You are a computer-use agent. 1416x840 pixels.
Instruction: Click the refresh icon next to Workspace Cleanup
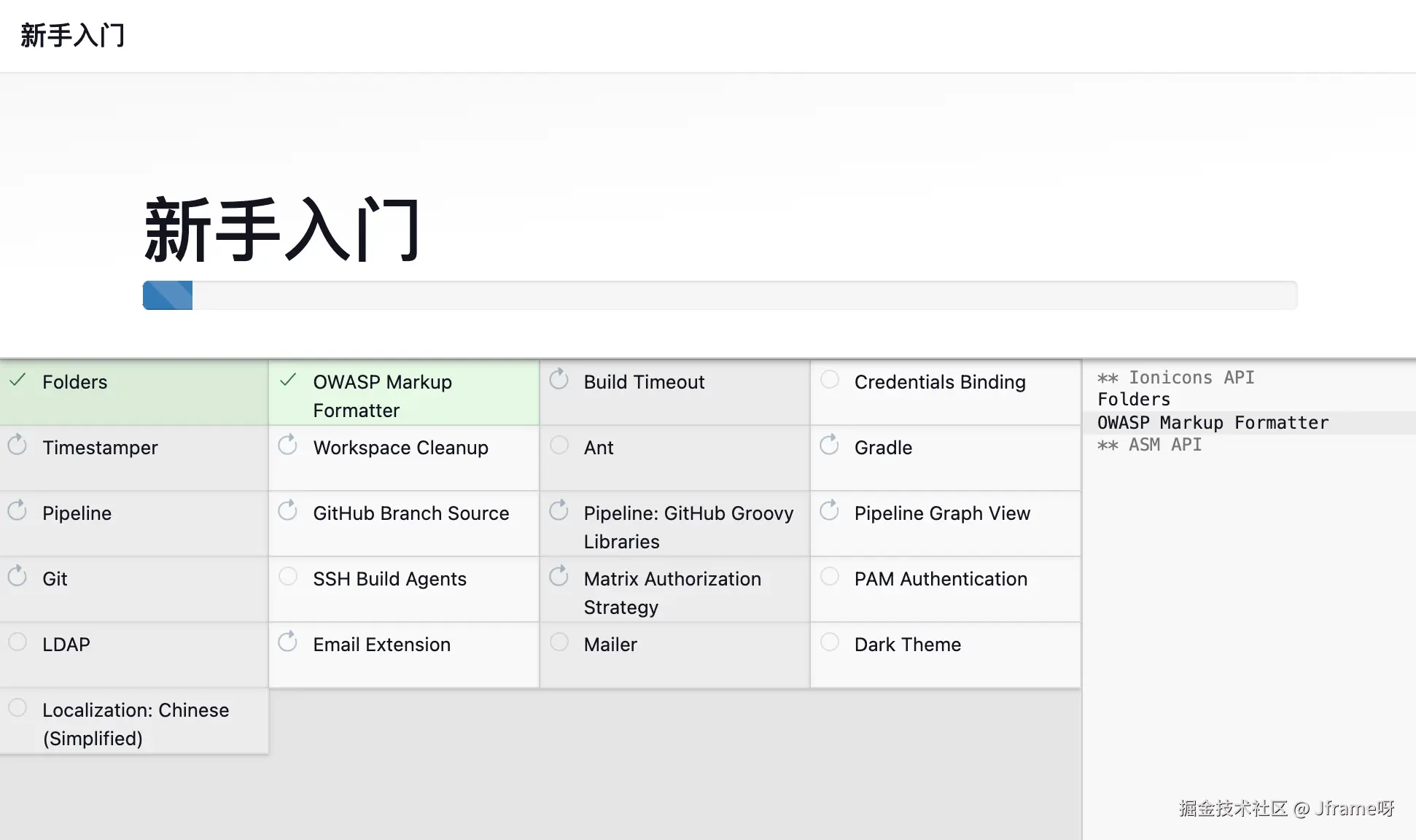tap(288, 445)
